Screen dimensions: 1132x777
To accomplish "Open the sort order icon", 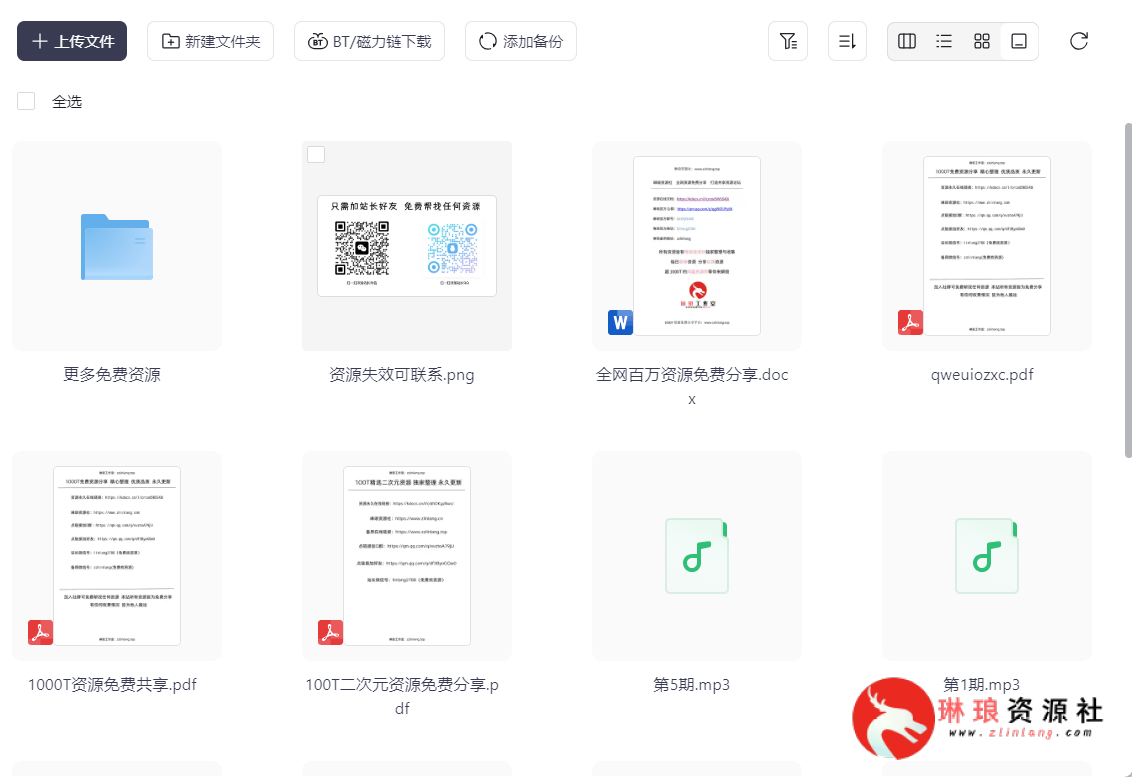I will [x=848, y=41].
